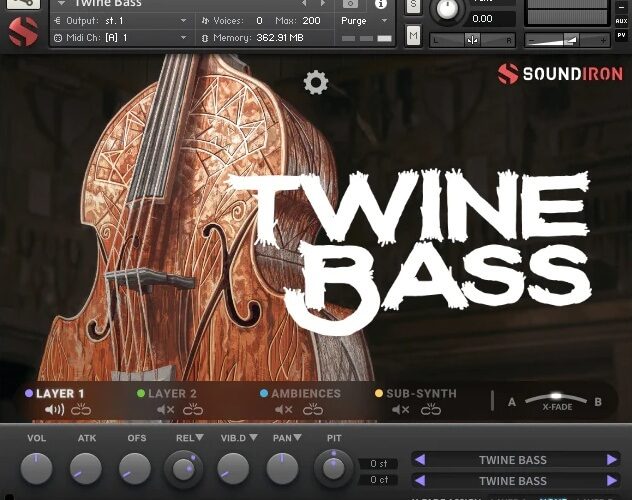The image size is (632, 500).
Task: Click the pan center marker icon
Action: 472,40
